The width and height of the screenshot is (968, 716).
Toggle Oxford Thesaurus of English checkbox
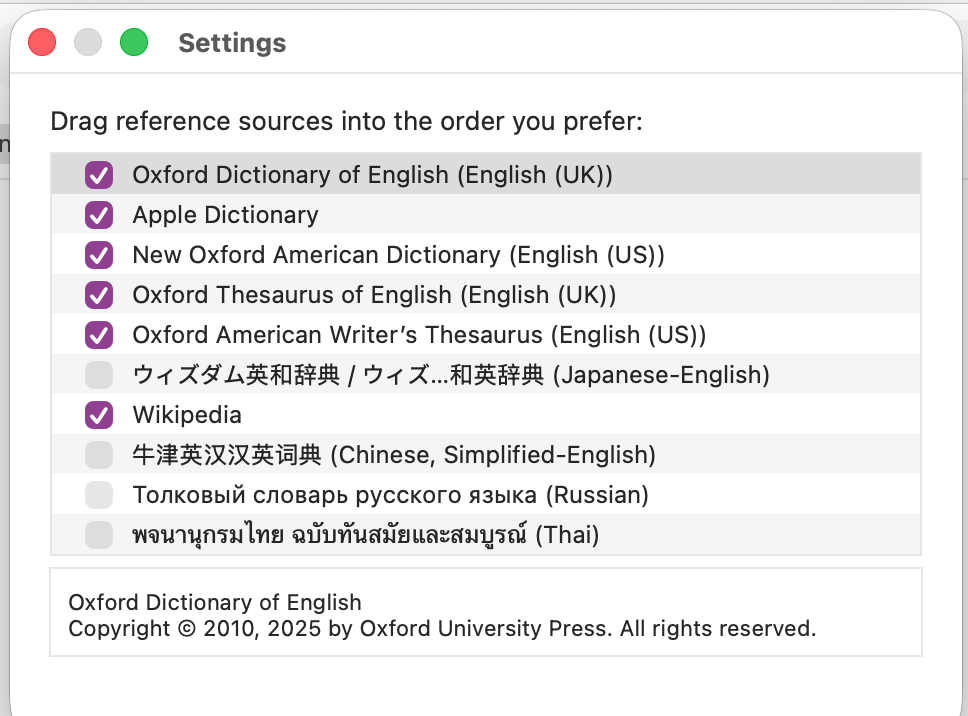point(99,295)
